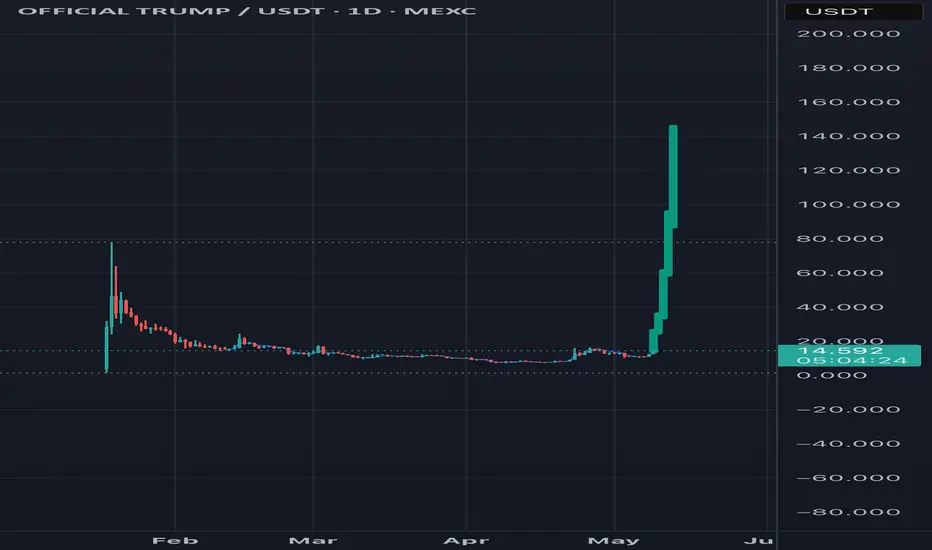
Task: Click the dotted horizontal line at 80.000
Action: pyautogui.click(x=388, y=242)
